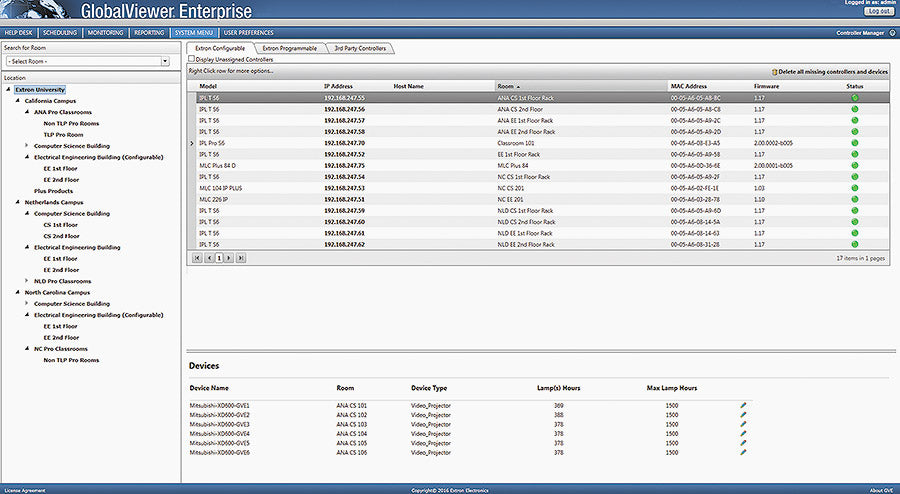The width and height of the screenshot is (900, 494).
Task: Select page number 1 in pager
Action: [x=219, y=258]
